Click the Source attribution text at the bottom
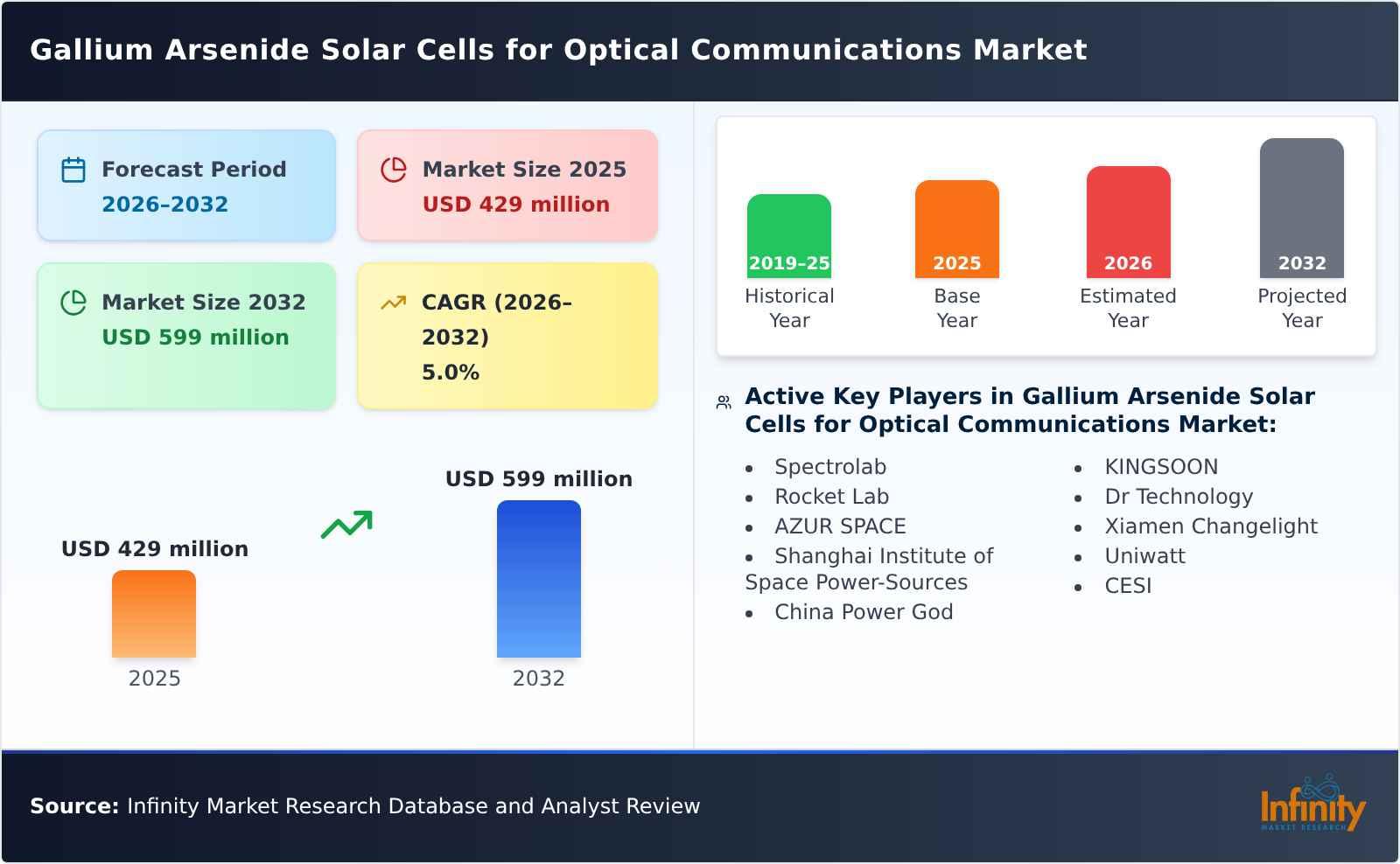The width and height of the screenshot is (1400, 864). point(365,807)
